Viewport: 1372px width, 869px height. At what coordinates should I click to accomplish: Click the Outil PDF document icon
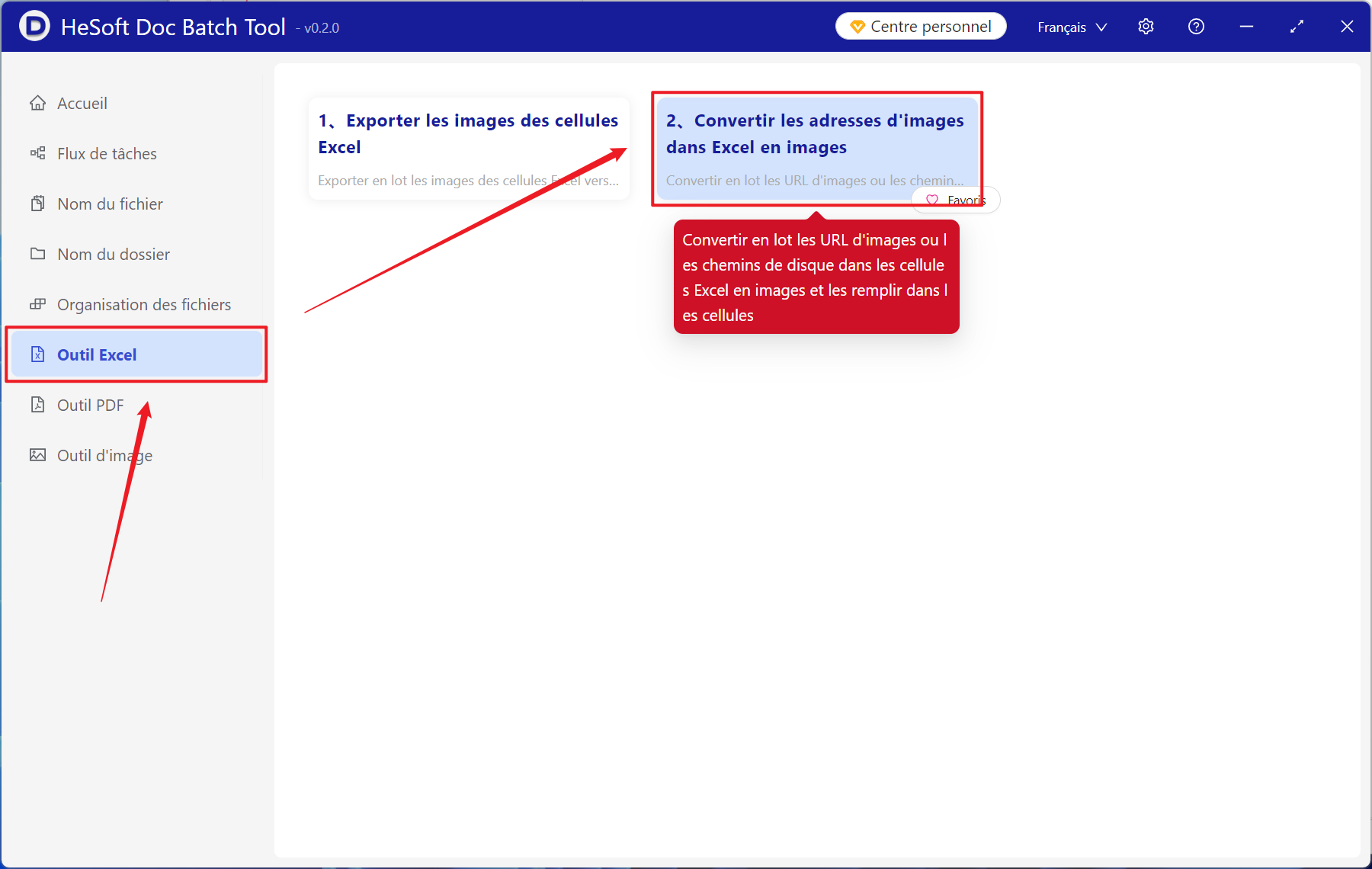(x=37, y=405)
